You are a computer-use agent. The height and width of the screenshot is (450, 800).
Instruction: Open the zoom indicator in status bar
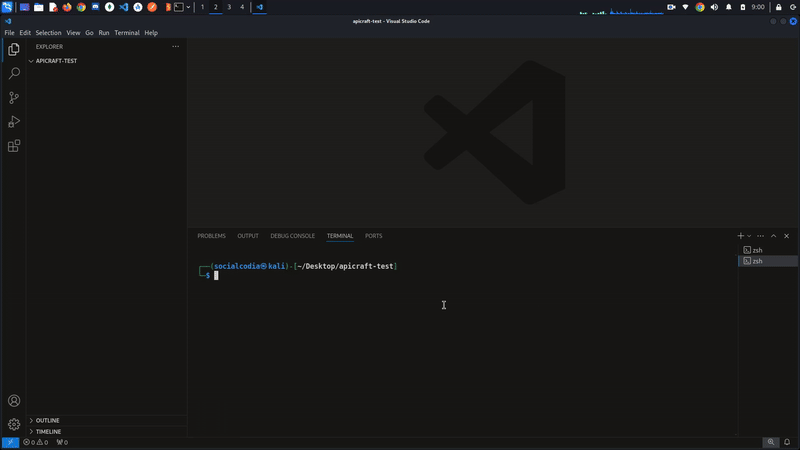point(770,442)
